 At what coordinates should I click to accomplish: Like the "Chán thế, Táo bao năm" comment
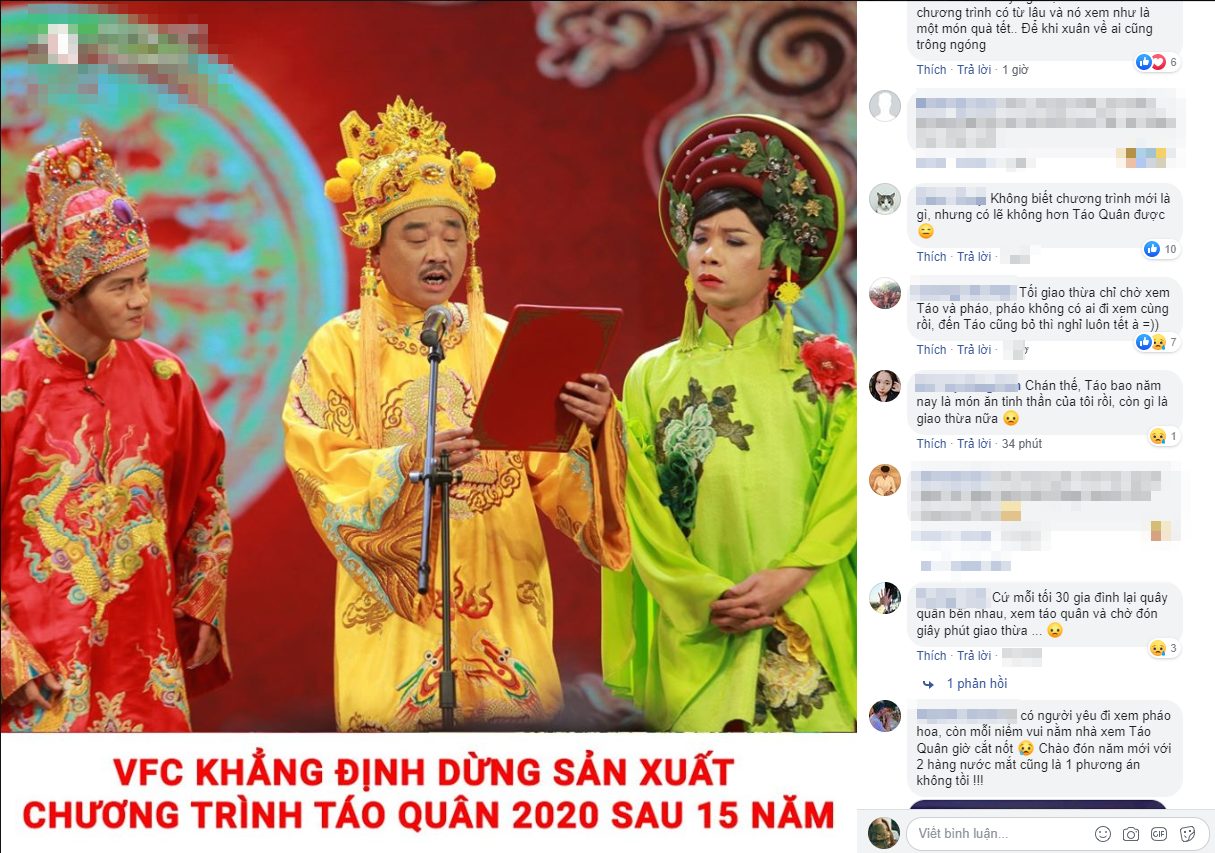pos(931,444)
